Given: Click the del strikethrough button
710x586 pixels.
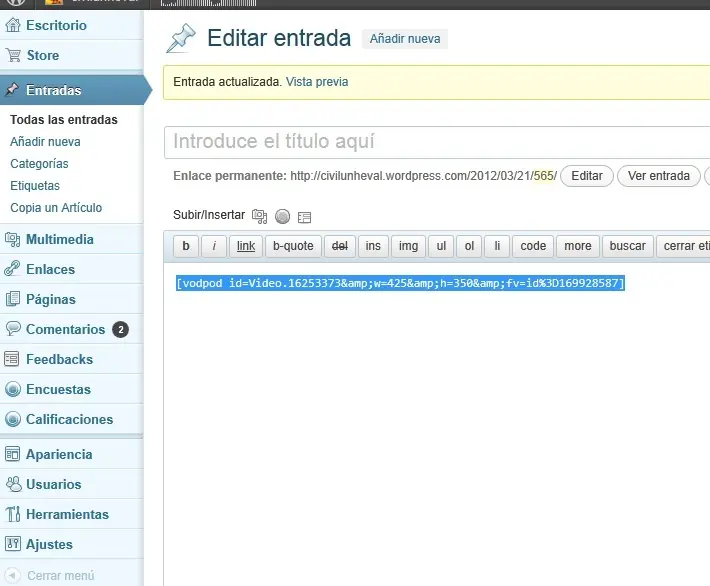Looking at the screenshot, I should click(340, 246).
